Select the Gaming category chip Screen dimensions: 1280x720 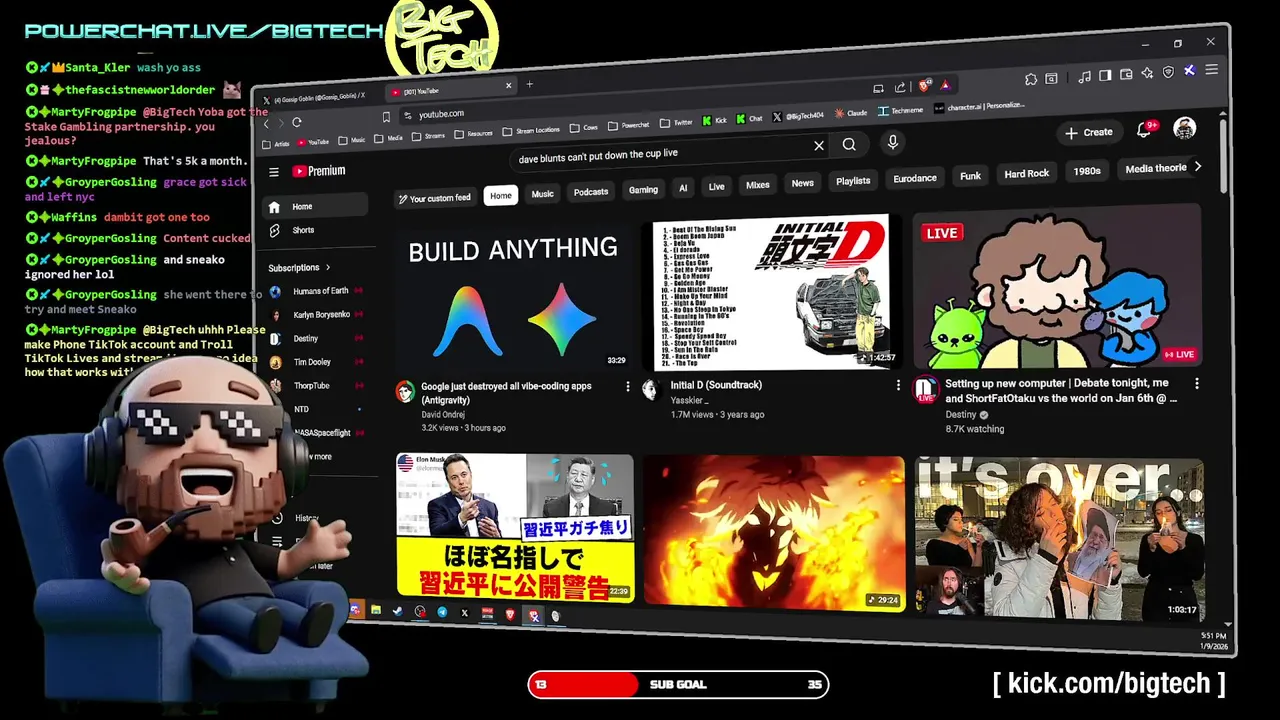pyautogui.click(x=643, y=190)
